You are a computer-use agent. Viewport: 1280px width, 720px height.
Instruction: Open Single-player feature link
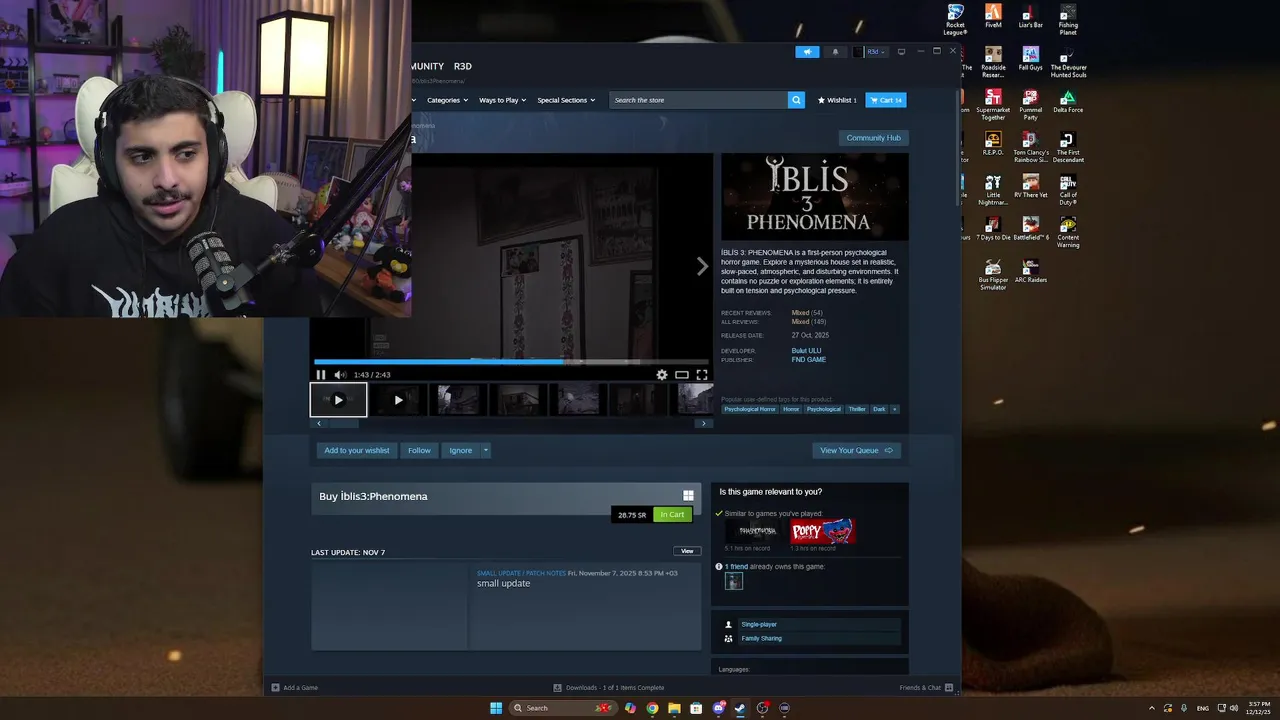[x=759, y=624]
